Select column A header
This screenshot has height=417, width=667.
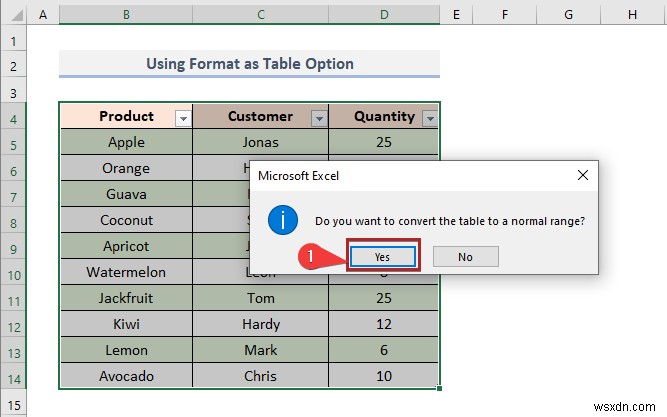(43, 15)
